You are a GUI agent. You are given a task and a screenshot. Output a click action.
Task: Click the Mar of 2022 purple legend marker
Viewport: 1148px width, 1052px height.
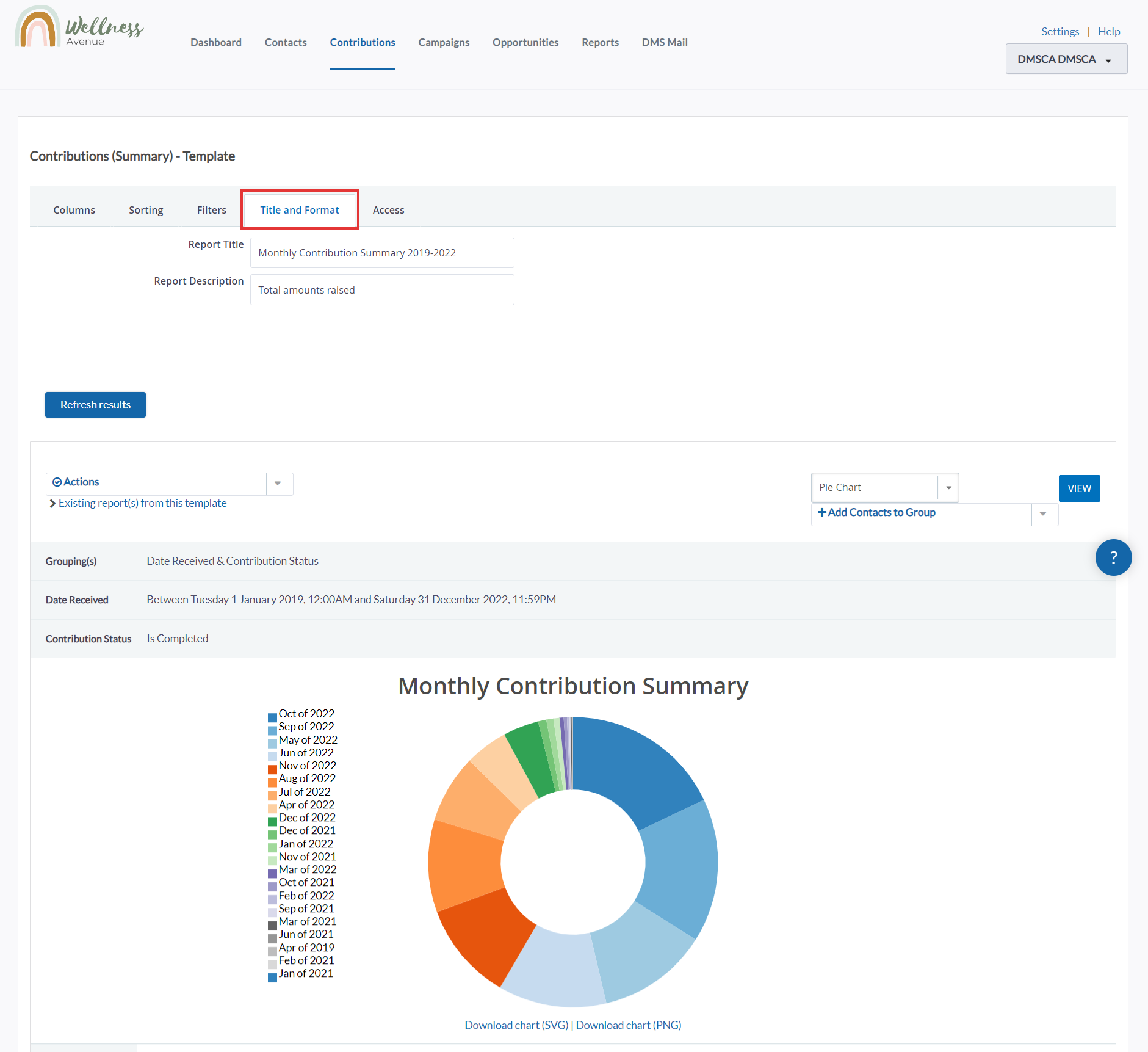point(272,873)
